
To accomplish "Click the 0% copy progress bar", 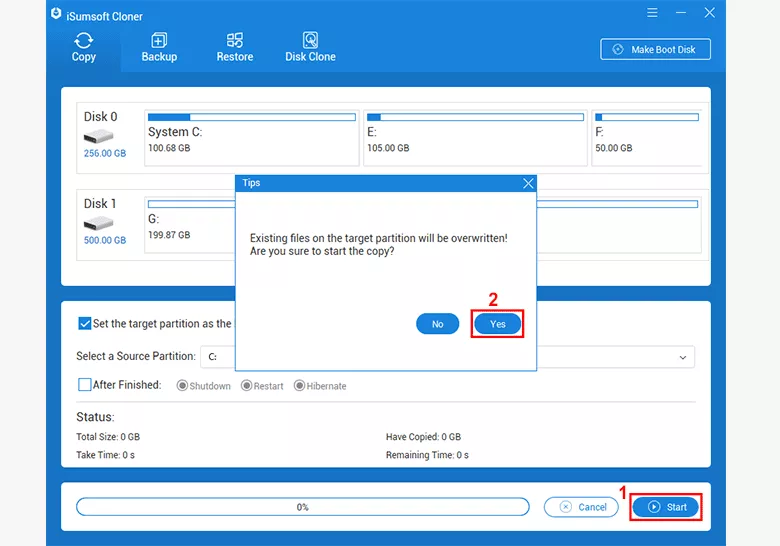I will pos(302,507).
